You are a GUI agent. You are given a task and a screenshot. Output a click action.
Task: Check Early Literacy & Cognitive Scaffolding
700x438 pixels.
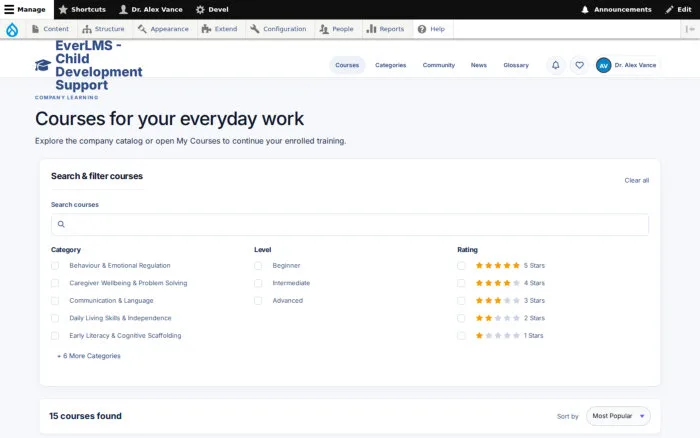[x=55, y=336]
